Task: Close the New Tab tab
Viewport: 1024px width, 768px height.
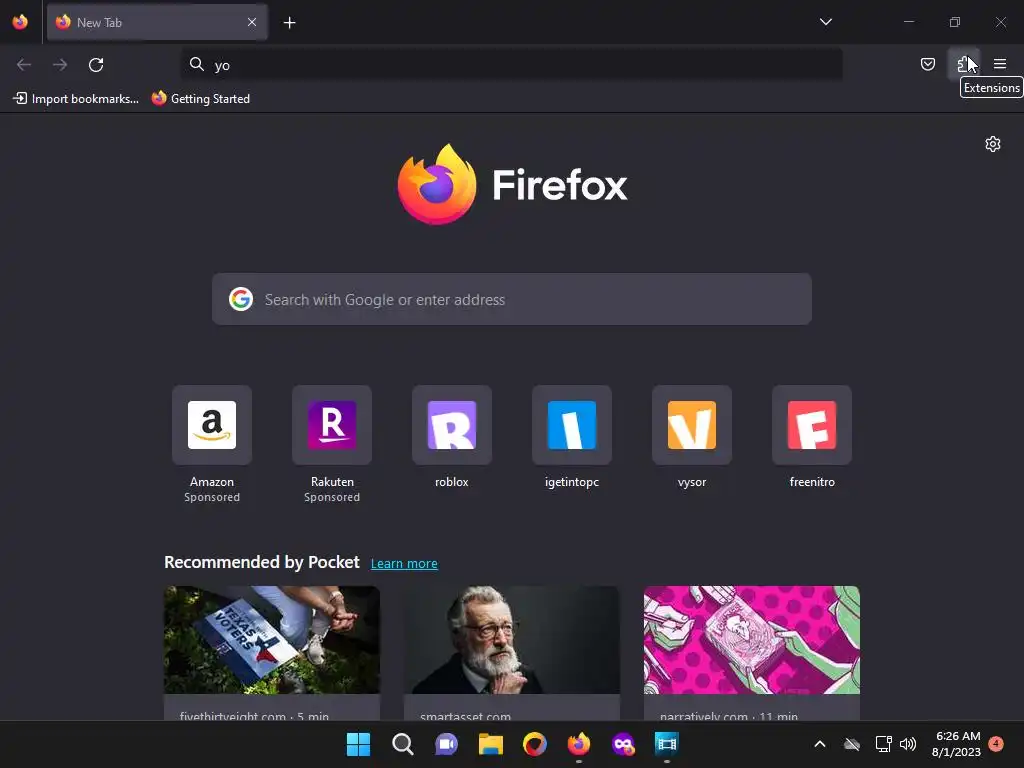Action: click(252, 22)
